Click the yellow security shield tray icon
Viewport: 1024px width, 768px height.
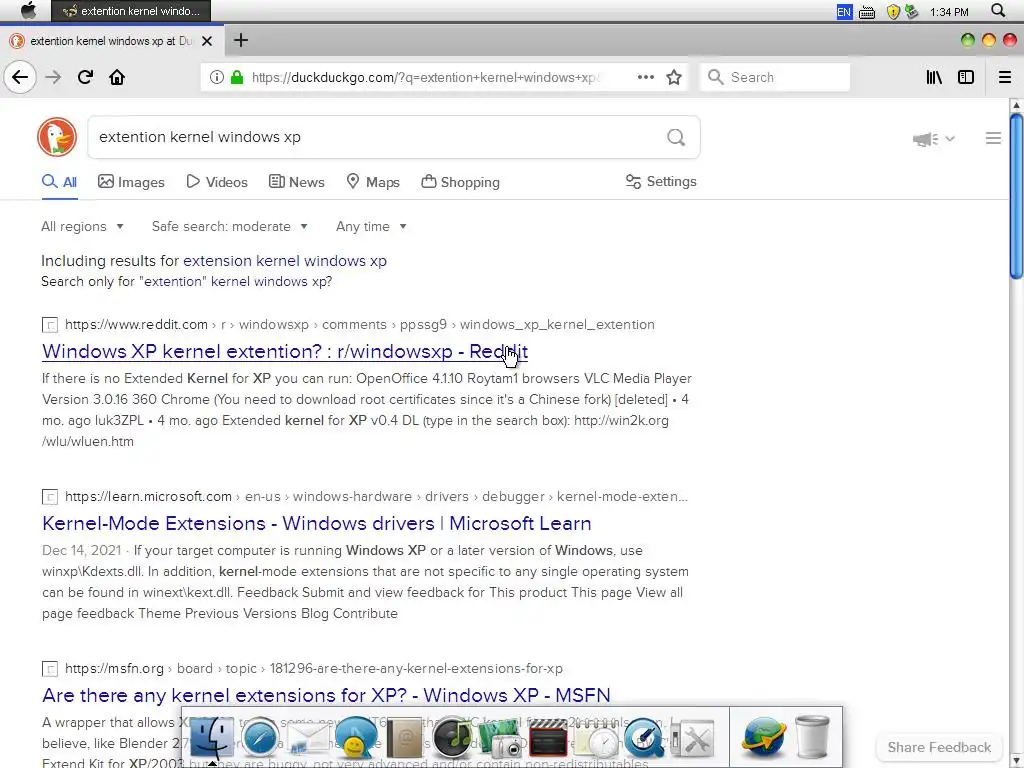(893, 12)
